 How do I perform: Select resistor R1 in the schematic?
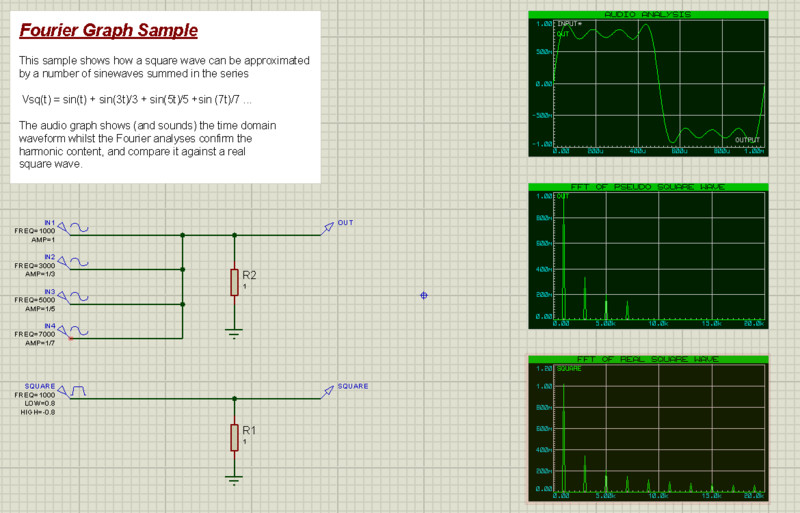[234, 438]
